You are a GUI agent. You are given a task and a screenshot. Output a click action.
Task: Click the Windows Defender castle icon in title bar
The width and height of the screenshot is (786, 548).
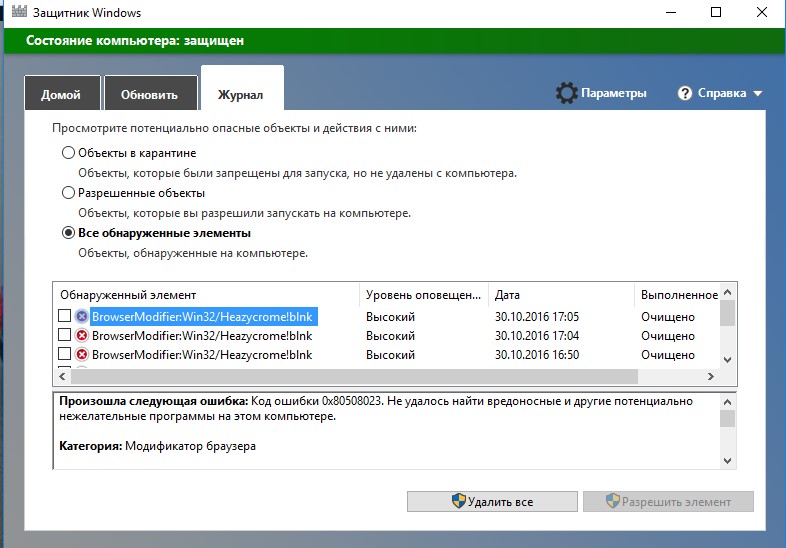(x=17, y=13)
